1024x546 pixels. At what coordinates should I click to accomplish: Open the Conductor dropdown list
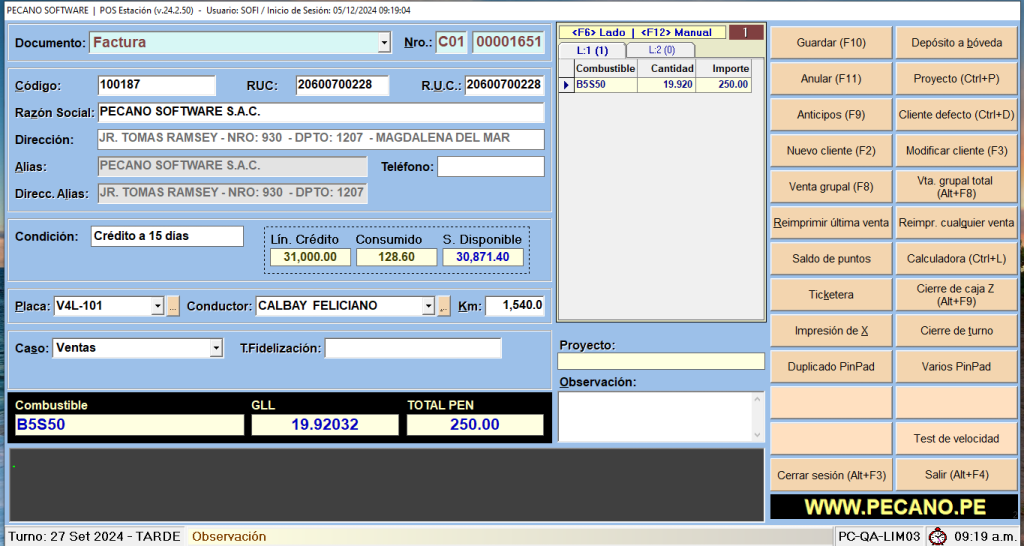[x=429, y=306]
